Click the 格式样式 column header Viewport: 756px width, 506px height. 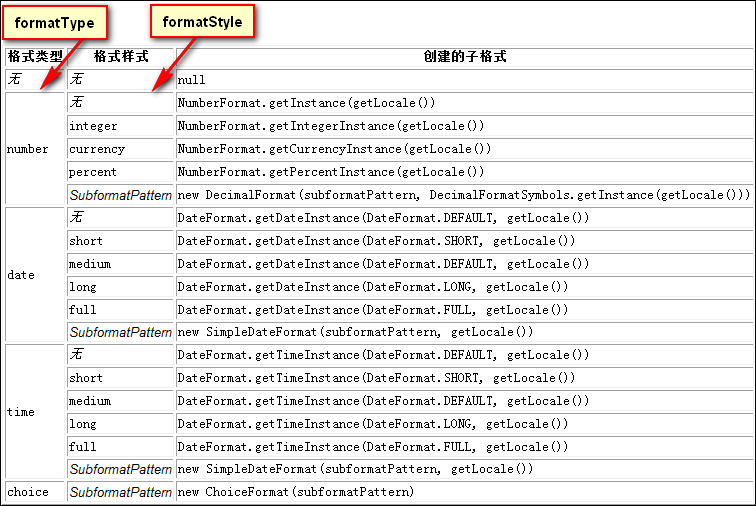(x=121, y=56)
